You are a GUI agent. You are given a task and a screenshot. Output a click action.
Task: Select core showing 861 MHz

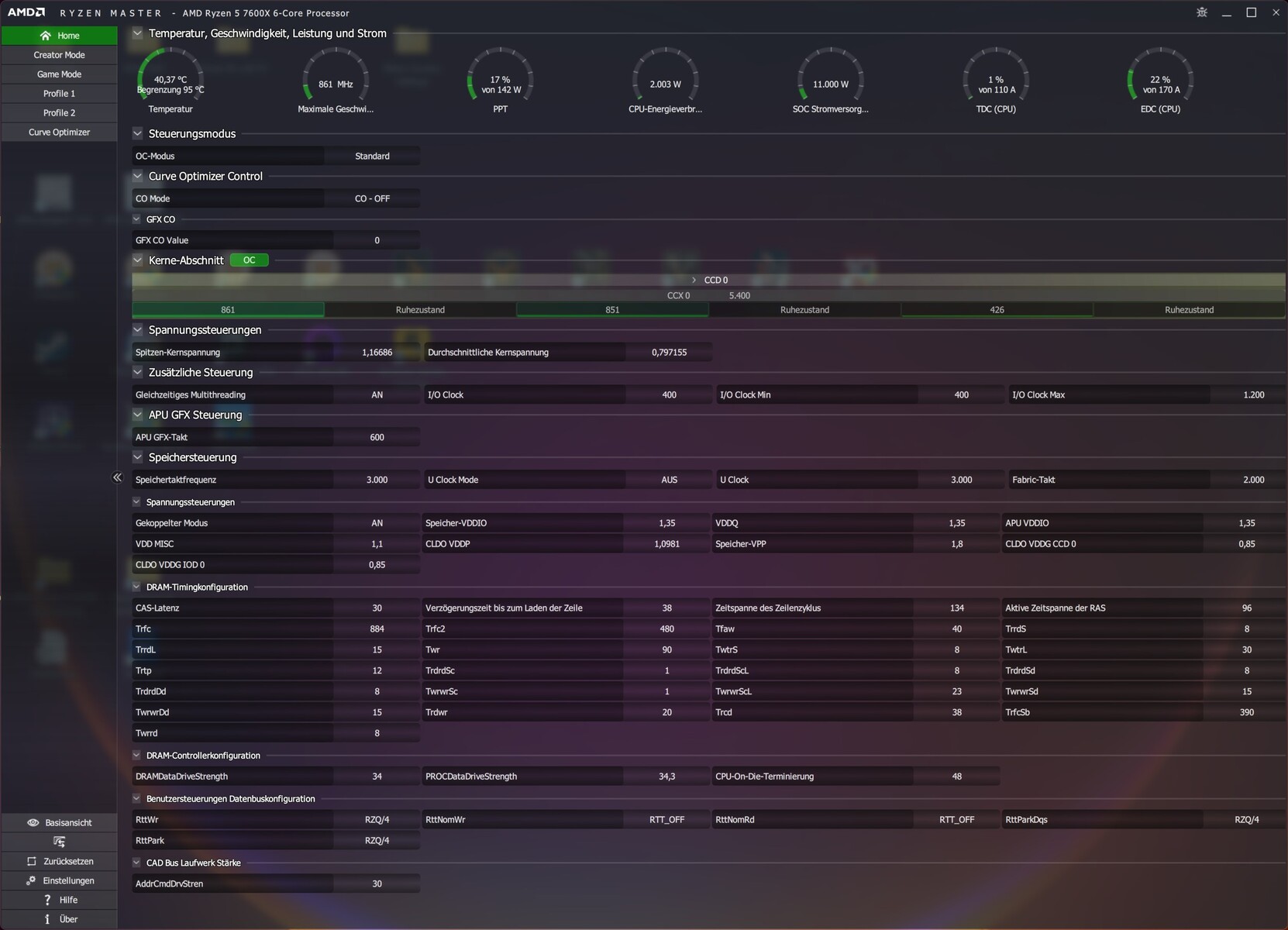[228, 310]
